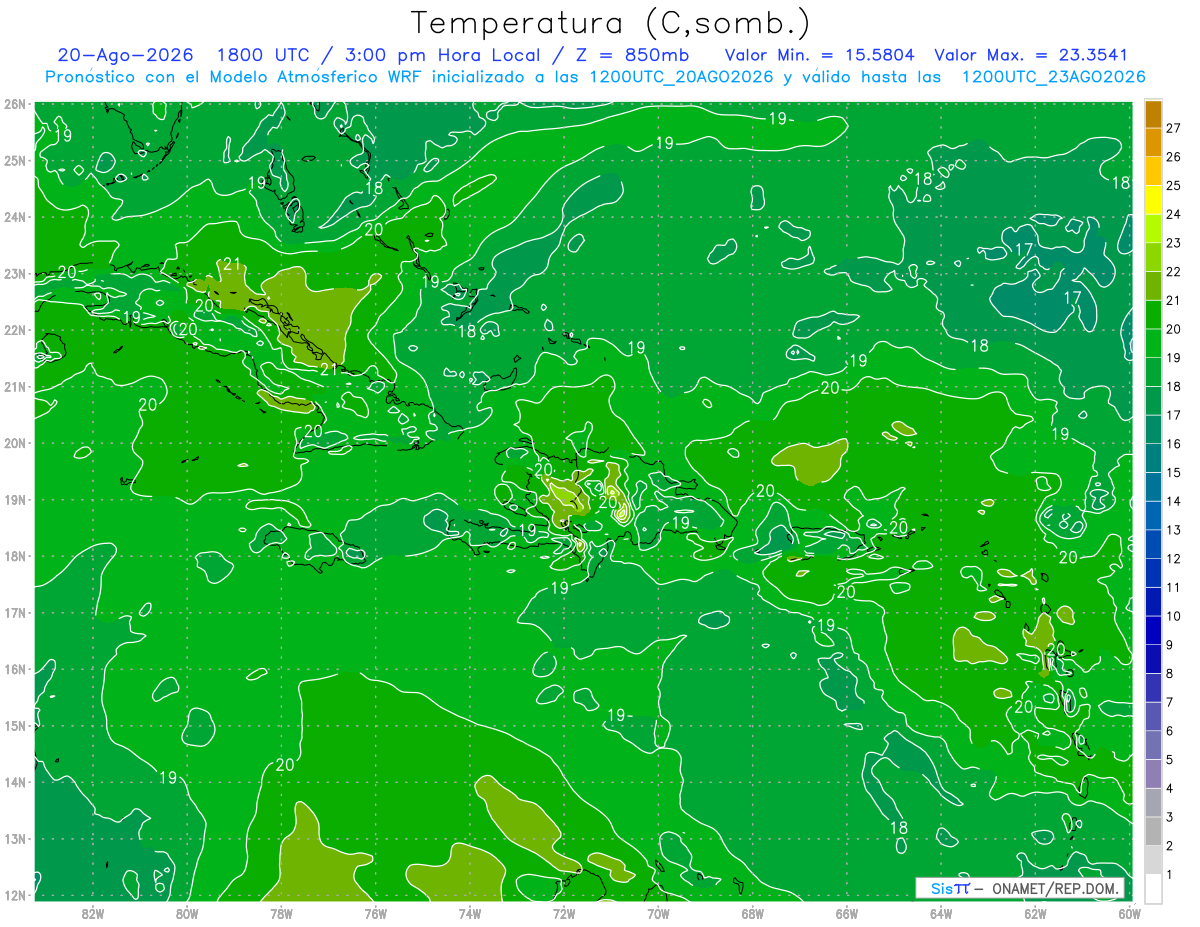This screenshot has width=1200, height=927.
Task: Click "Pronóstico con el Modelo Atmósferico WRF" text
Action: pyautogui.click(x=235, y=76)
